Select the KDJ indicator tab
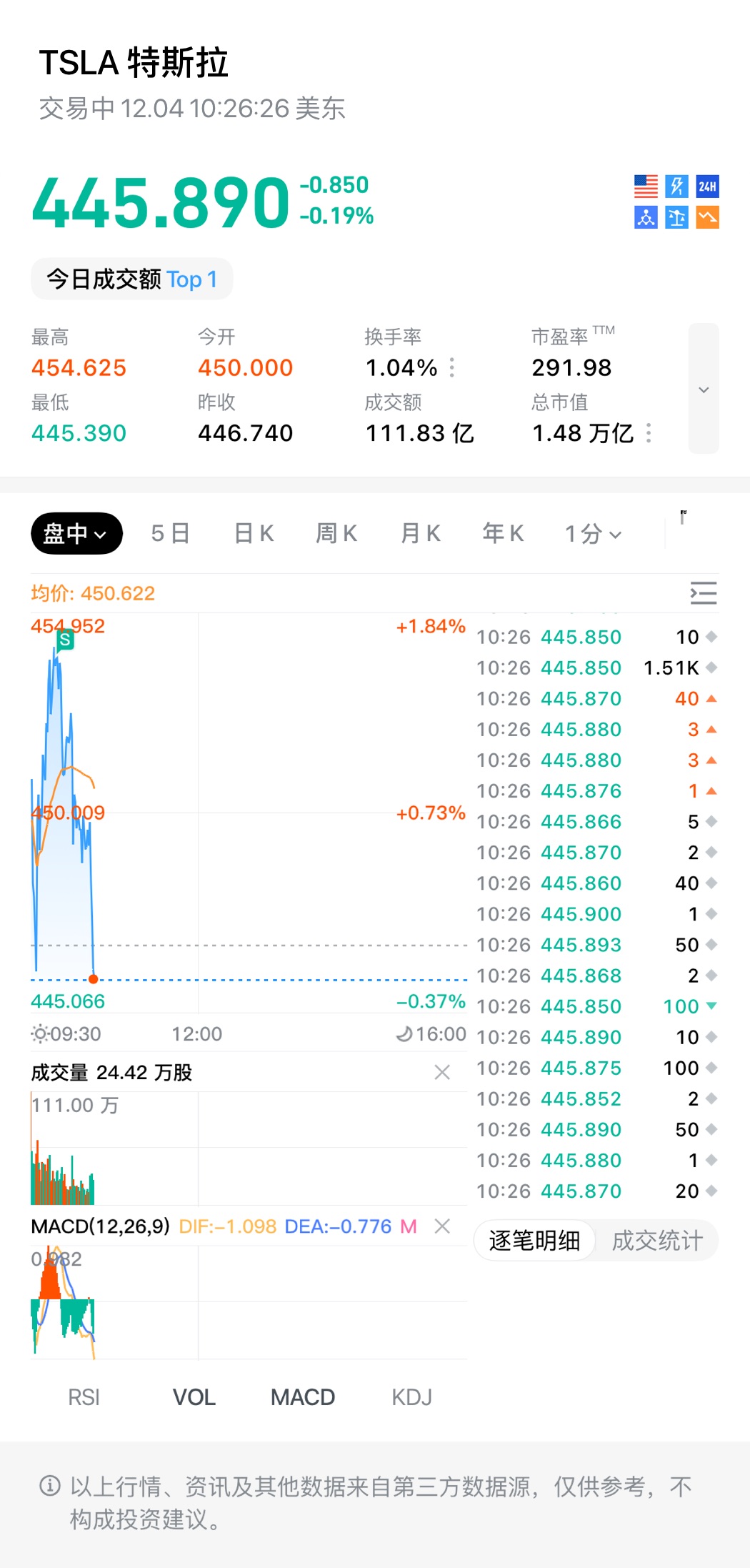The image size is (750, 1568). click(x=411, y=1397)
